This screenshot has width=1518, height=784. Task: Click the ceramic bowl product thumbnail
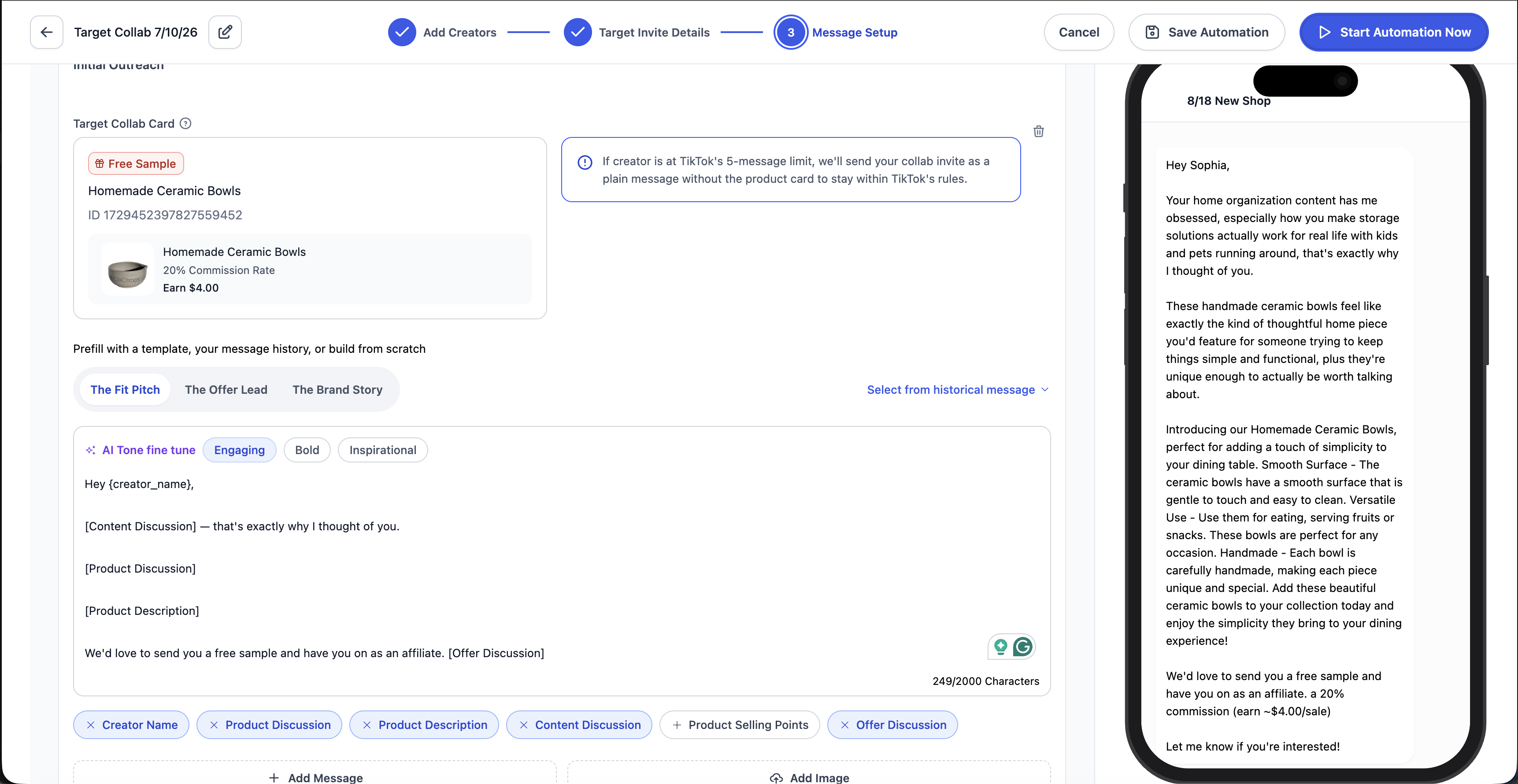pos(128,270)
